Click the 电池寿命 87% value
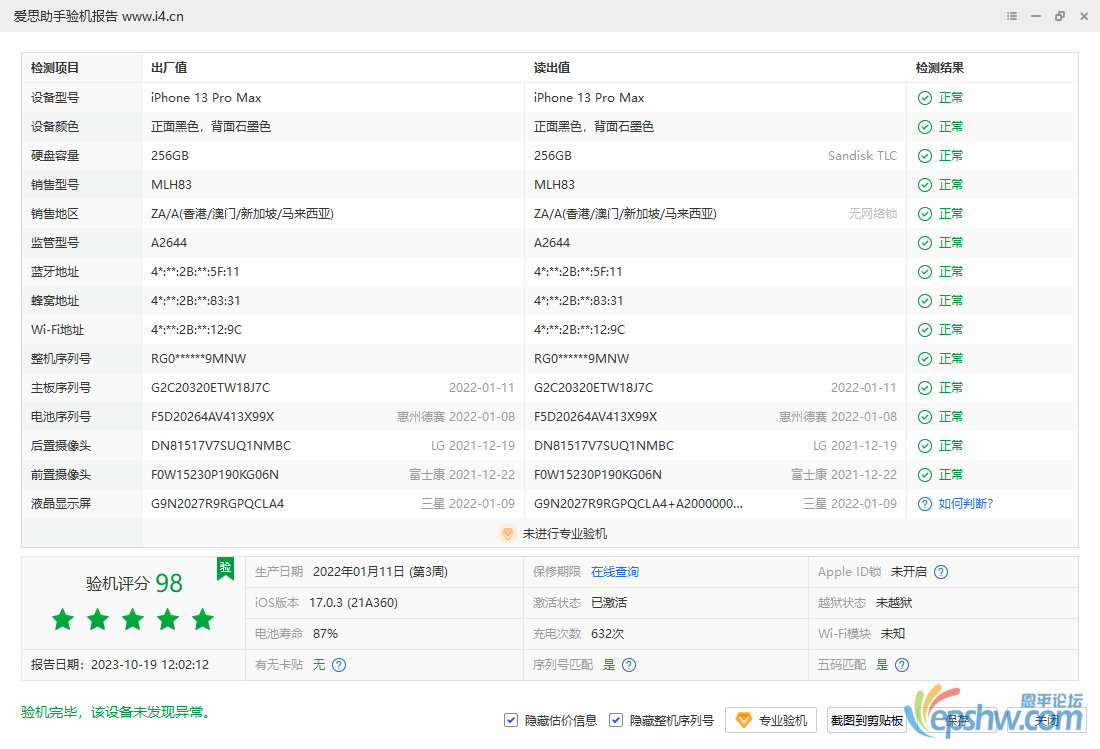This screenshot has height=749, width=1100. [325, 633]
